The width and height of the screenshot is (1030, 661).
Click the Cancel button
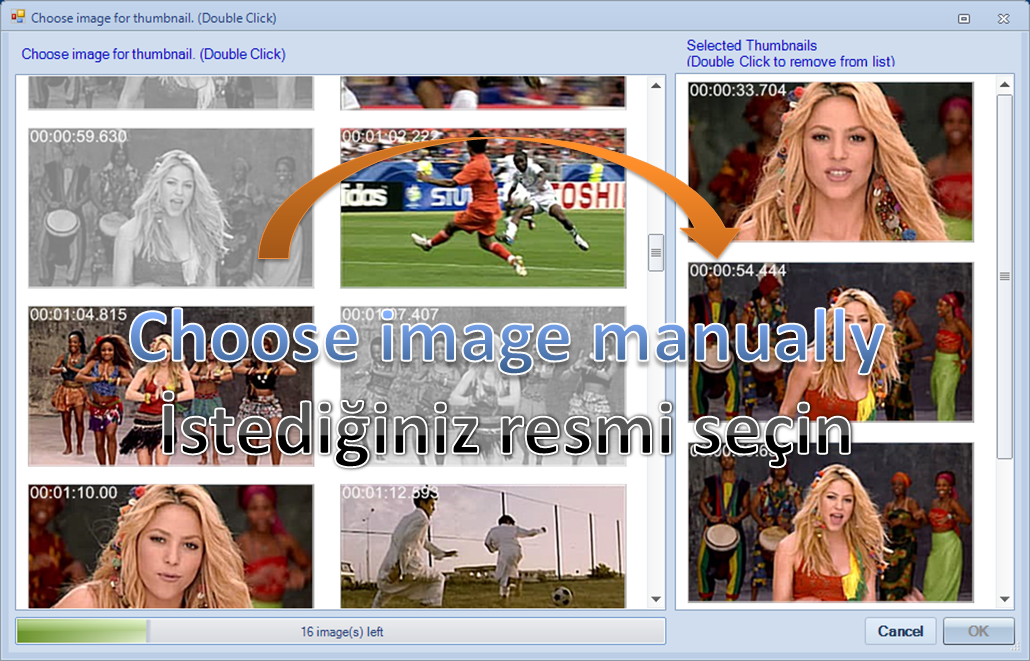[x=900, y=631]
